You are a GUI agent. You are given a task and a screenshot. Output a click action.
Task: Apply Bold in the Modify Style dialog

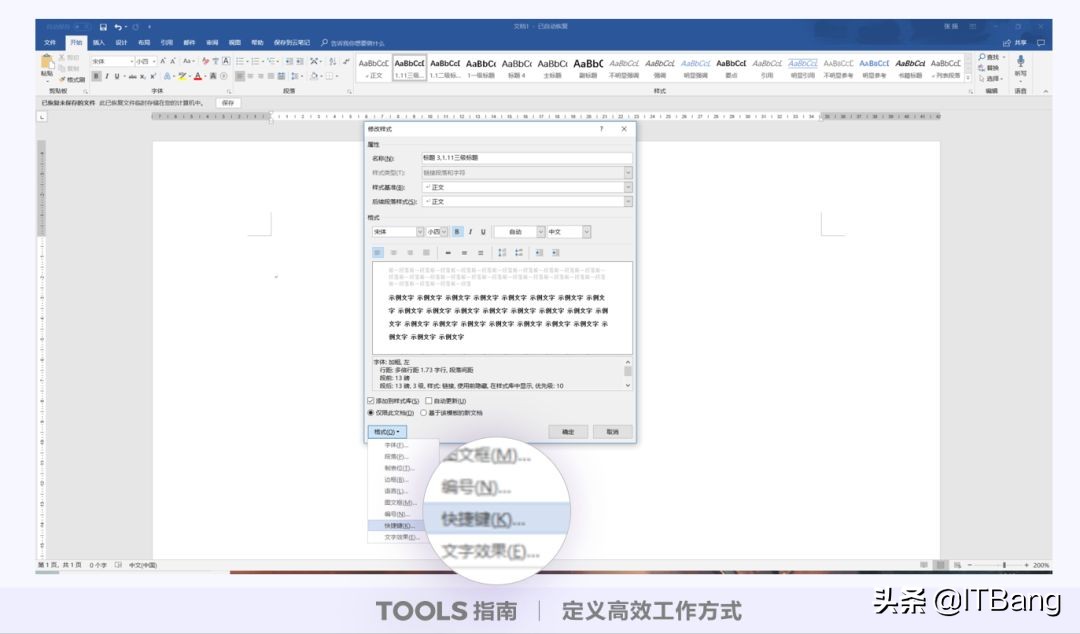point(457,231)
